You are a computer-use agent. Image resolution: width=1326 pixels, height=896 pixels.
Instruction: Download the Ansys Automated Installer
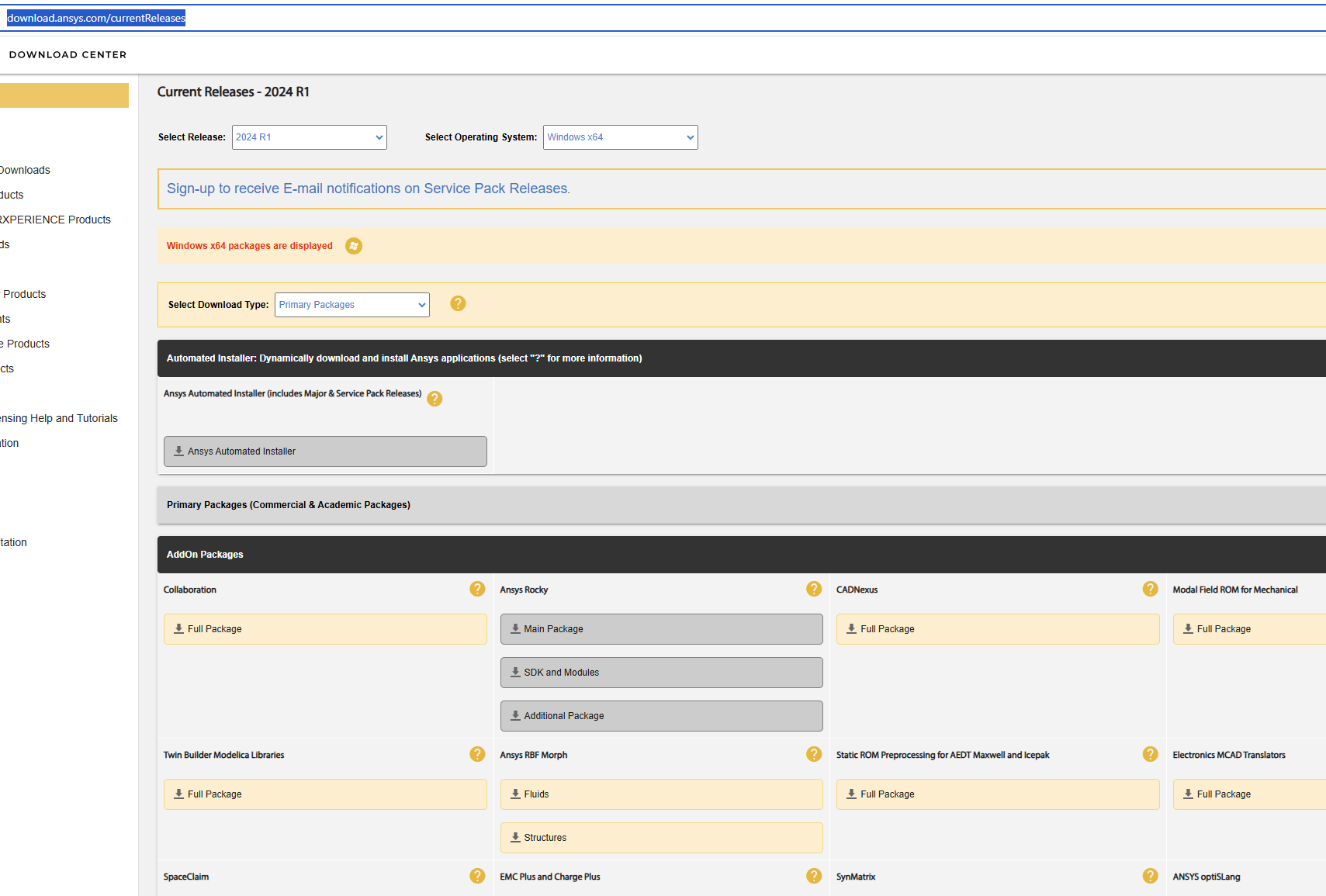pos(325,451)
